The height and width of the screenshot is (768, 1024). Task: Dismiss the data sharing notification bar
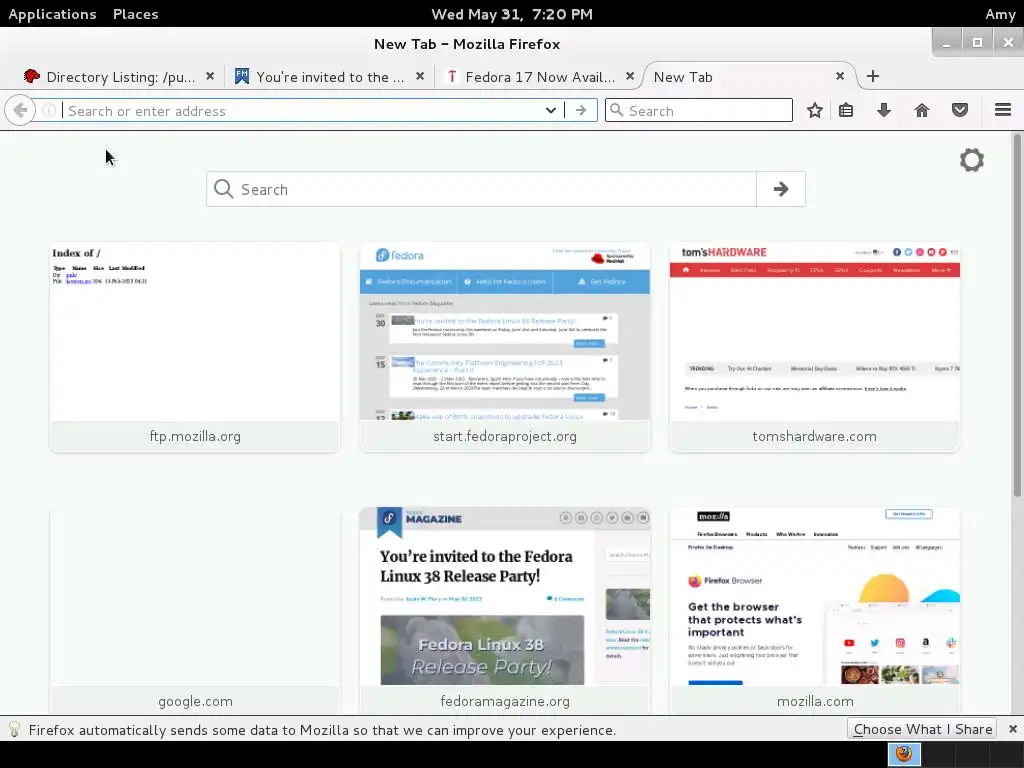click(1012, 729)
